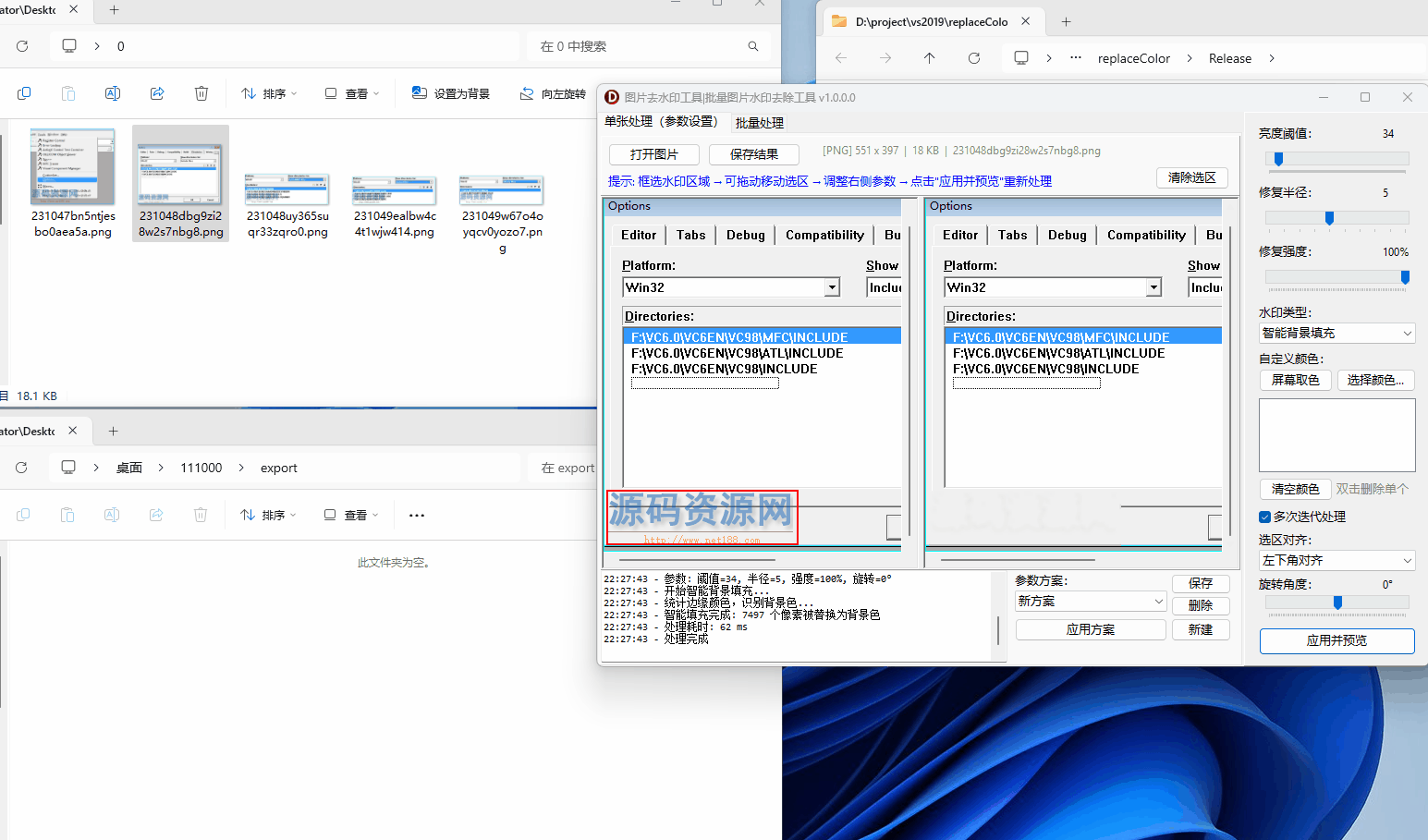Open the 选区对齐 alignment dropdown
Image resolution: width=1428 pixels, height=840 pixels.
(x=1336, y=560)
